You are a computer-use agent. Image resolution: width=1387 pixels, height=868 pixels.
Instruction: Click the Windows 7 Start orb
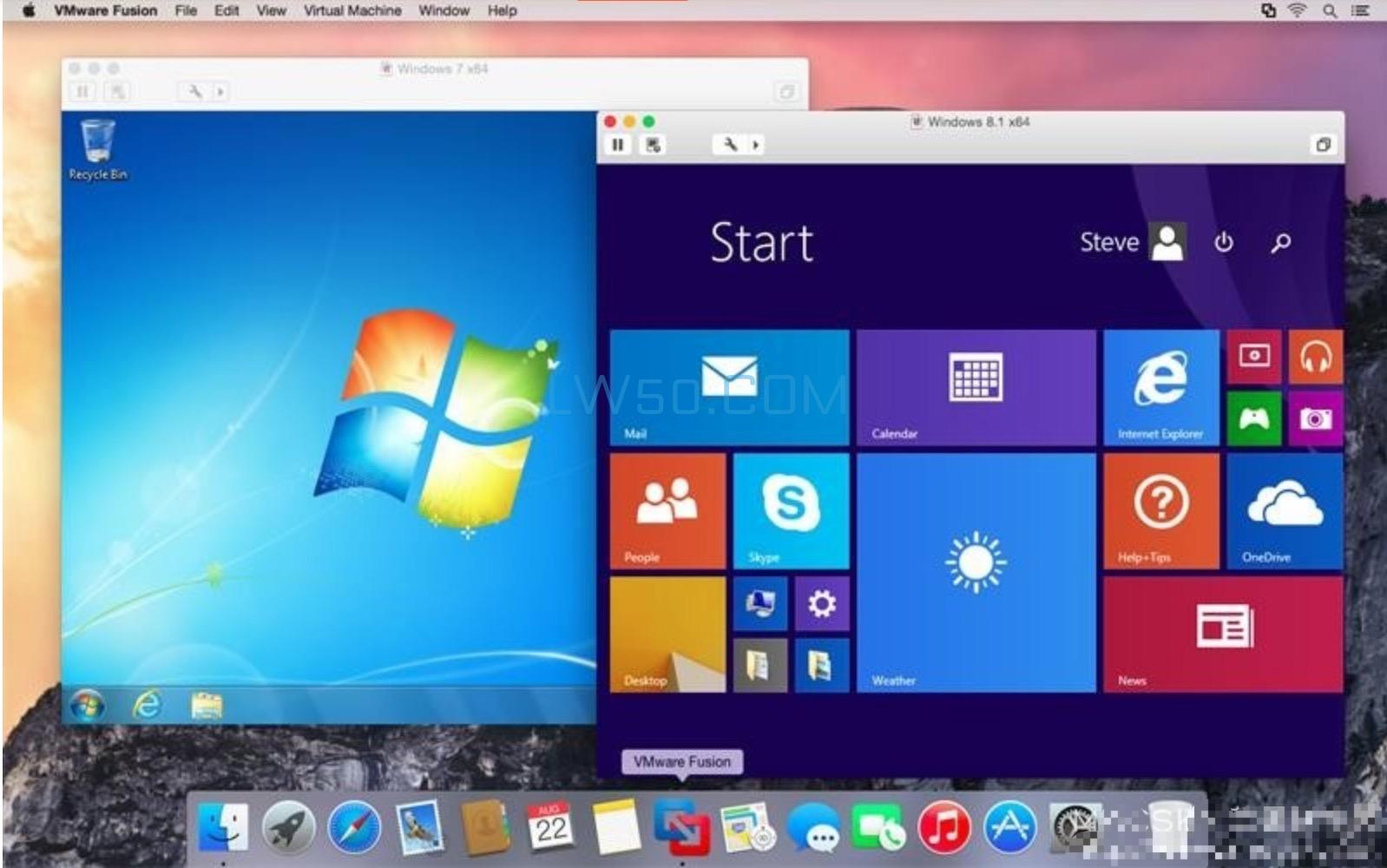click(x=86, y=706)
